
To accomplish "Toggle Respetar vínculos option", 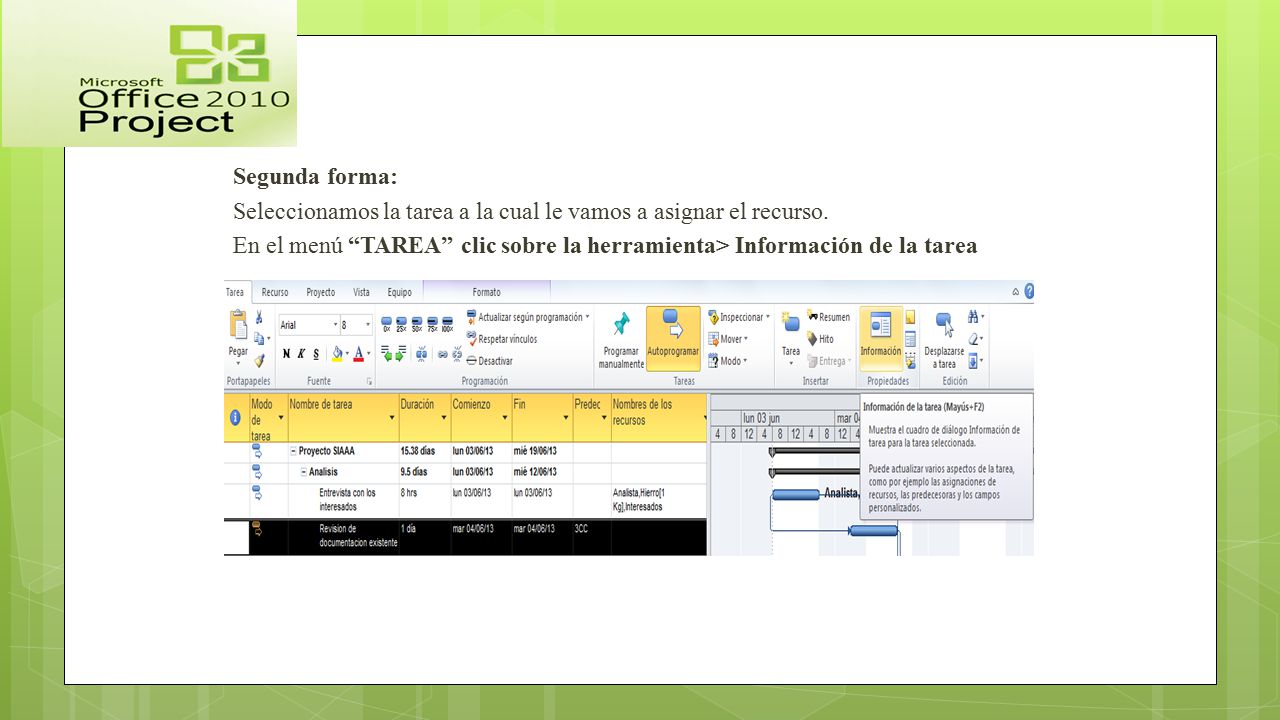I will click(502, 339).
